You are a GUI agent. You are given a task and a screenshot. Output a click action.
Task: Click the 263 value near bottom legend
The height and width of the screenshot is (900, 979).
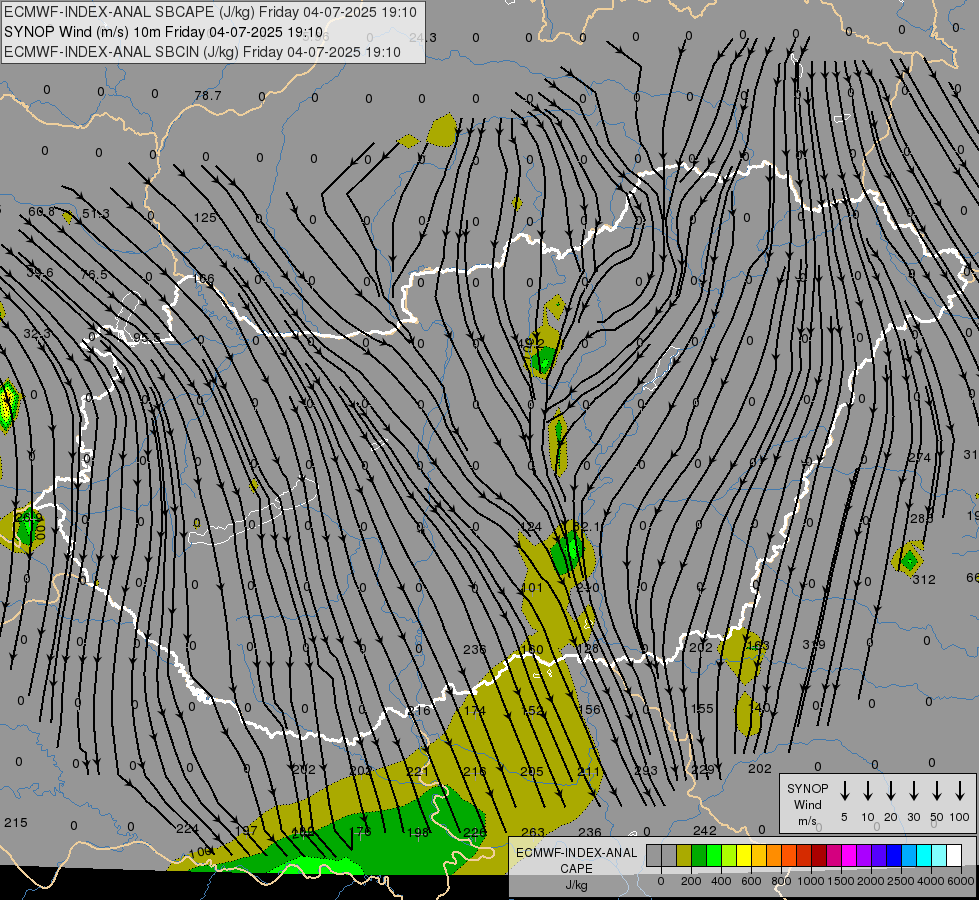533,832
